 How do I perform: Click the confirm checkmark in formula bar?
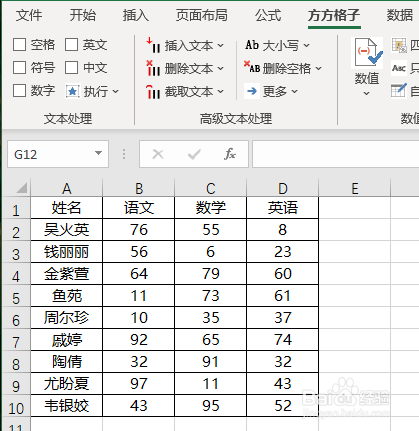pyautogui.click(x=194, y=154)
